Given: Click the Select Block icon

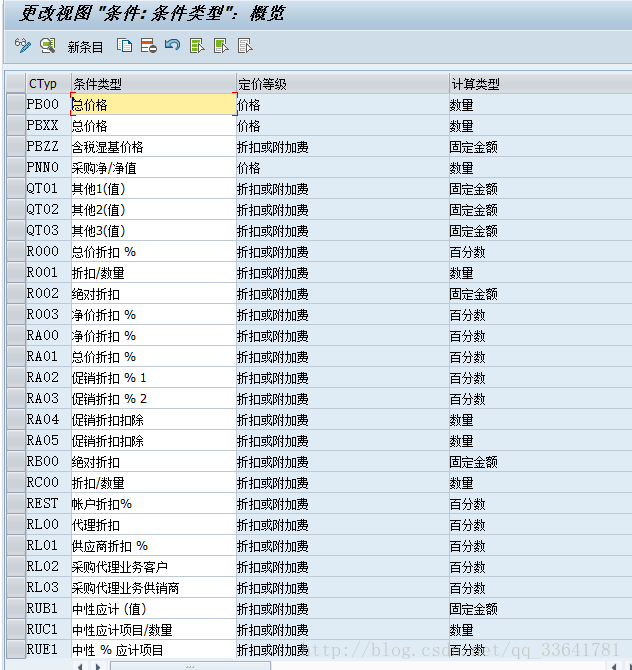Looking at the screenshot, I should point(221,46).
